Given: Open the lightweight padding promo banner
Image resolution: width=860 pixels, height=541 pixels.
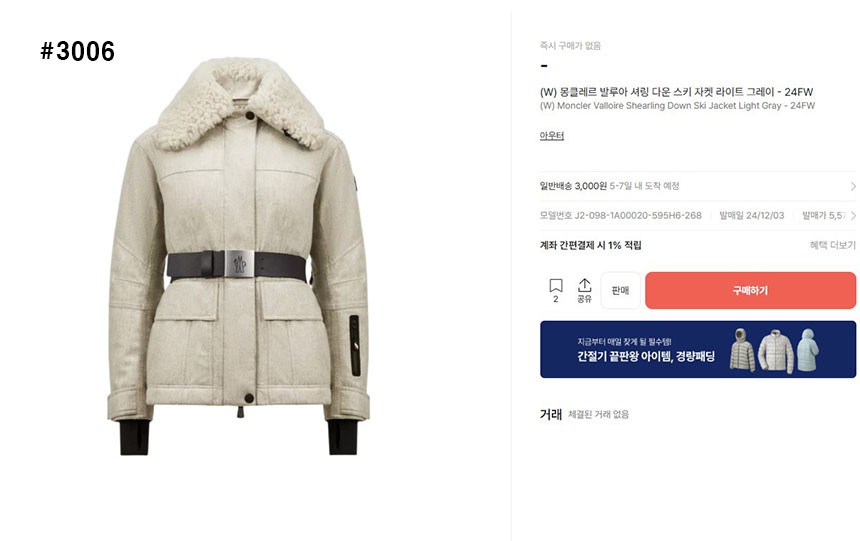Looking at the screenshot, I should point(698,350).
